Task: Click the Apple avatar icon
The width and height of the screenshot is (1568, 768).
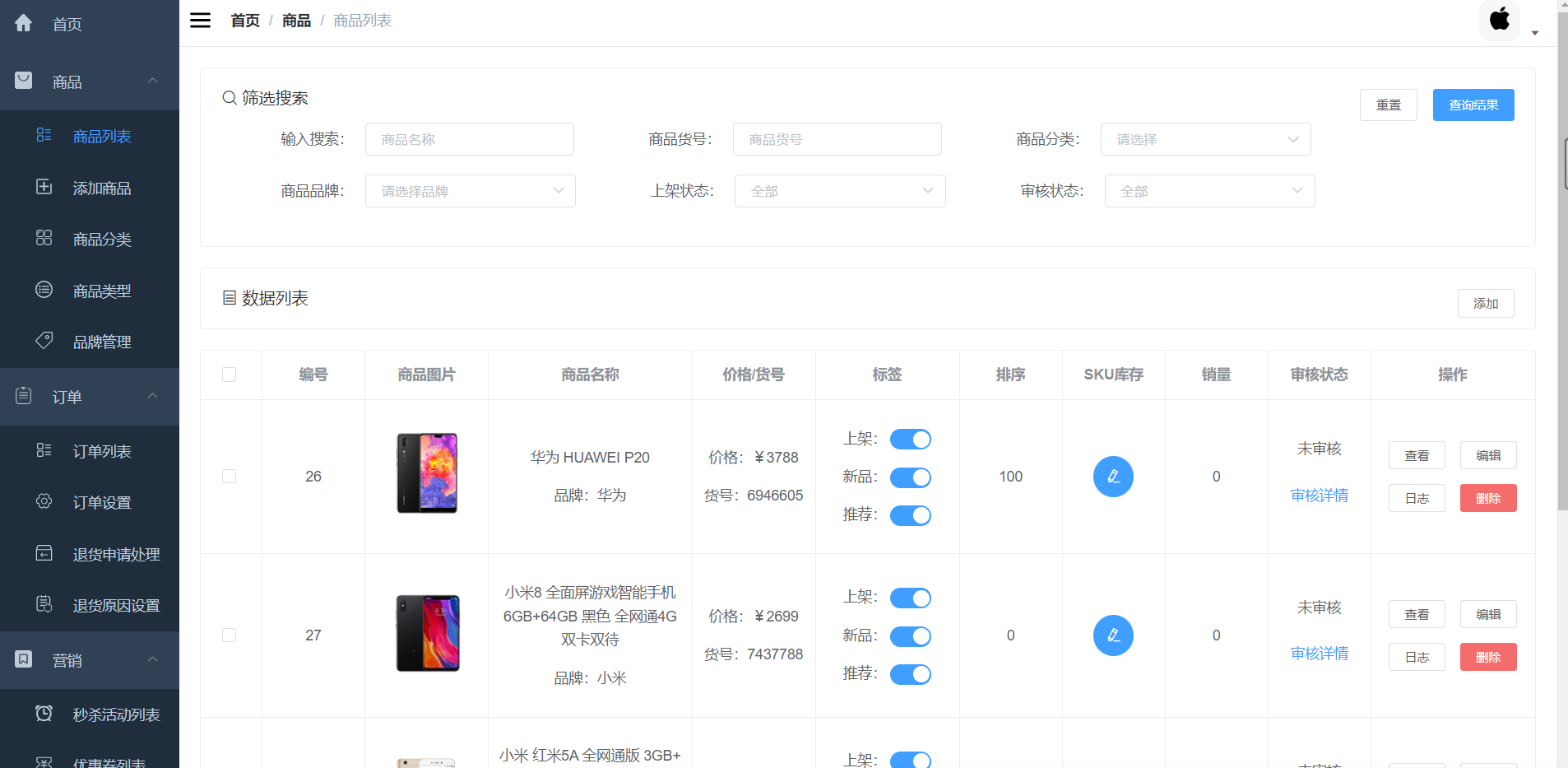Action: (1500, 20)
